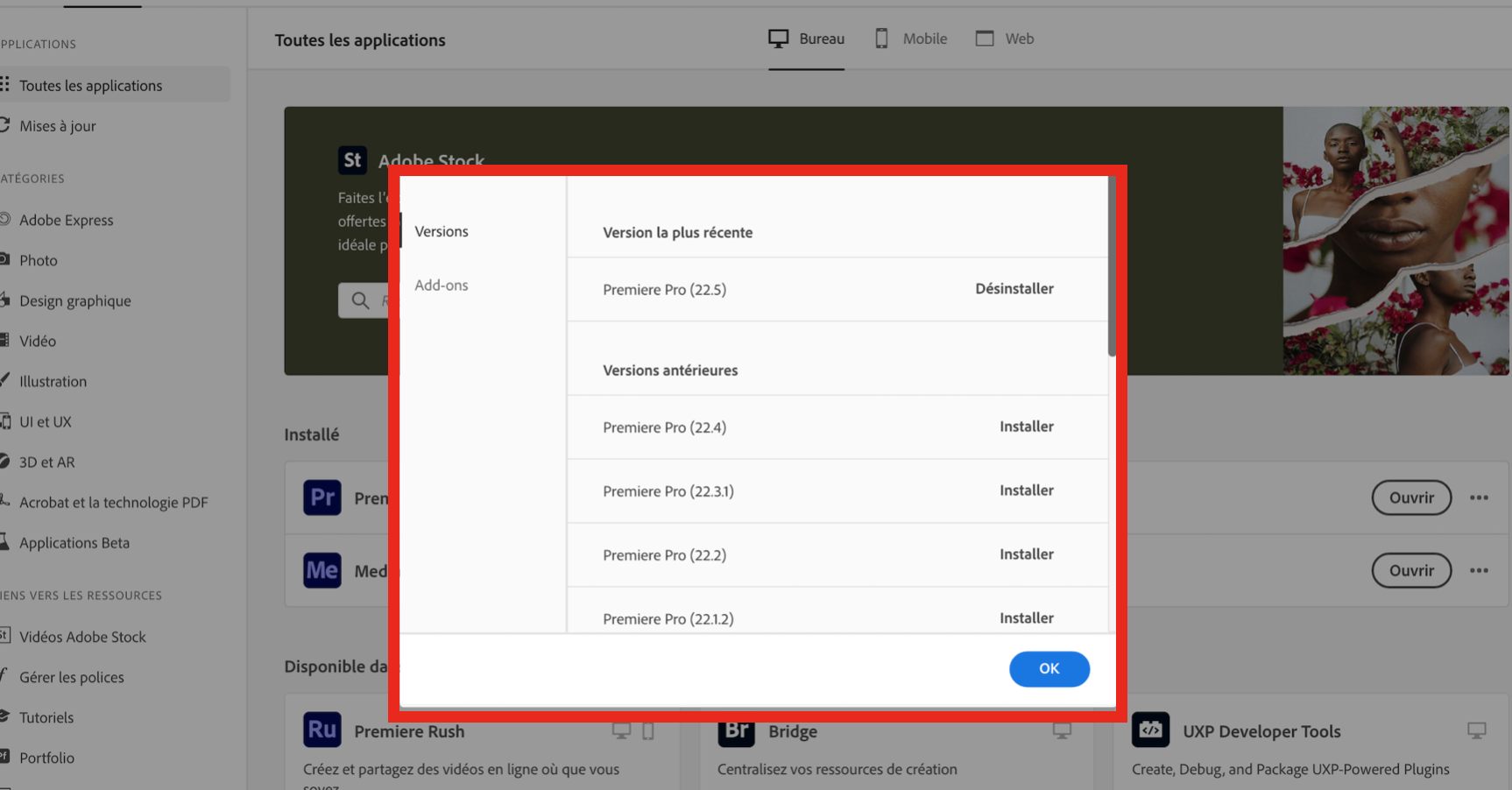Image resolution: width=1512 pixels, height=790 pixels.
Task: Install Premiere Pro (22.1.2)
Action: click(1026, 618)
